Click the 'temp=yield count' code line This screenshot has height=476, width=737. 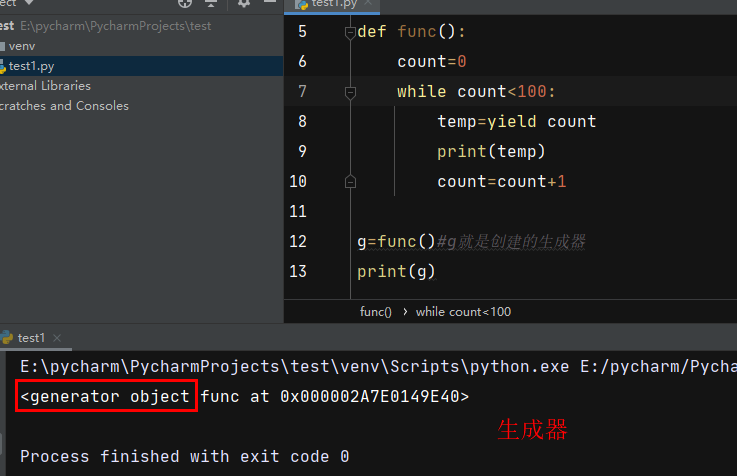click(x=517, y=122)
